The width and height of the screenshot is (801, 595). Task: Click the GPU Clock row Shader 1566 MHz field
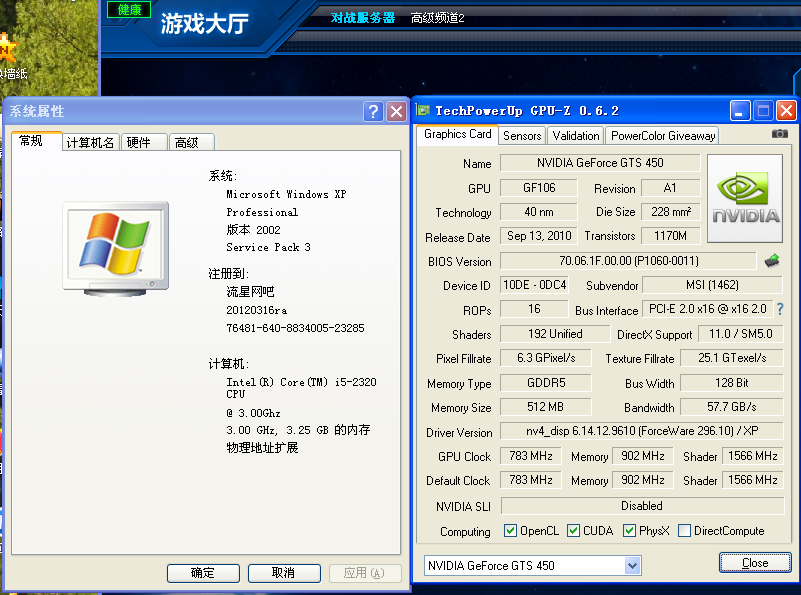752,456
